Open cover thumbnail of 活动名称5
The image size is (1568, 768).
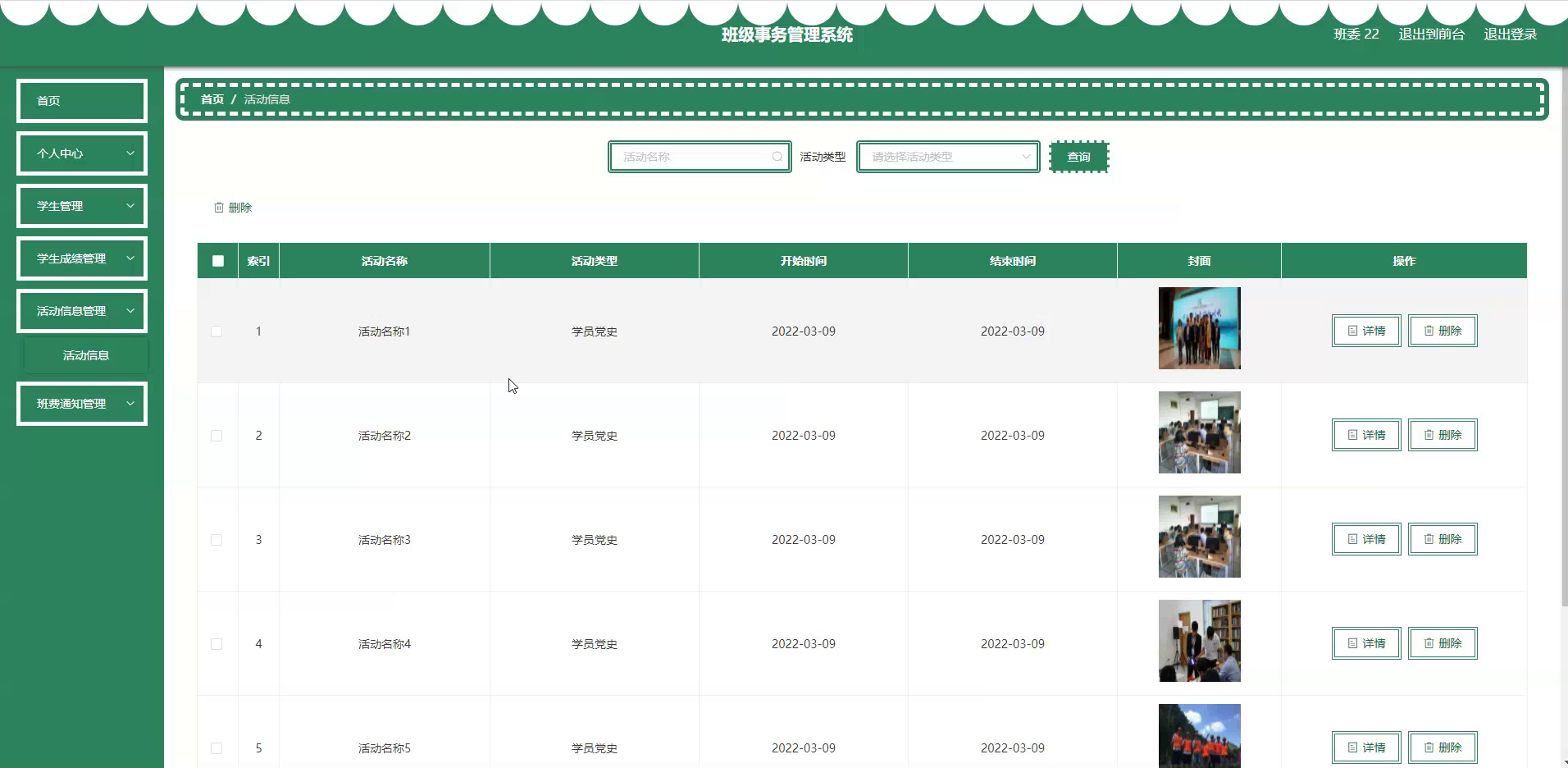click(x=1199, y=736)
